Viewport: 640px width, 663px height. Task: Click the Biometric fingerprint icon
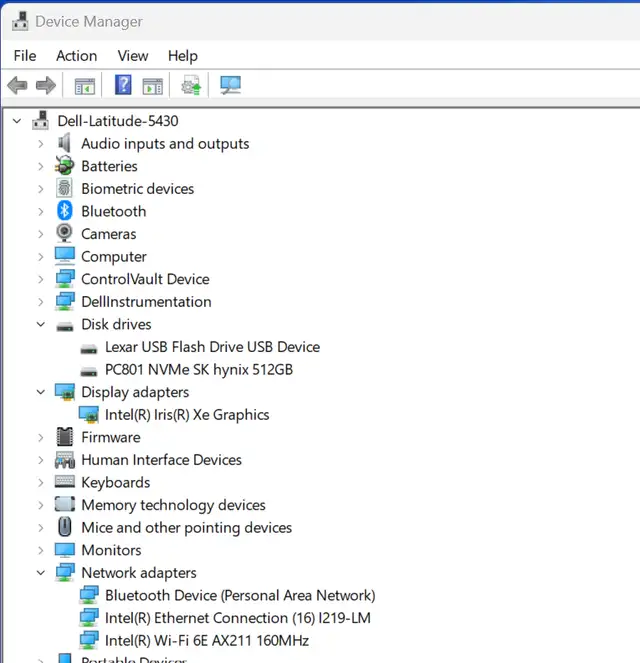(x=65, y=188)
